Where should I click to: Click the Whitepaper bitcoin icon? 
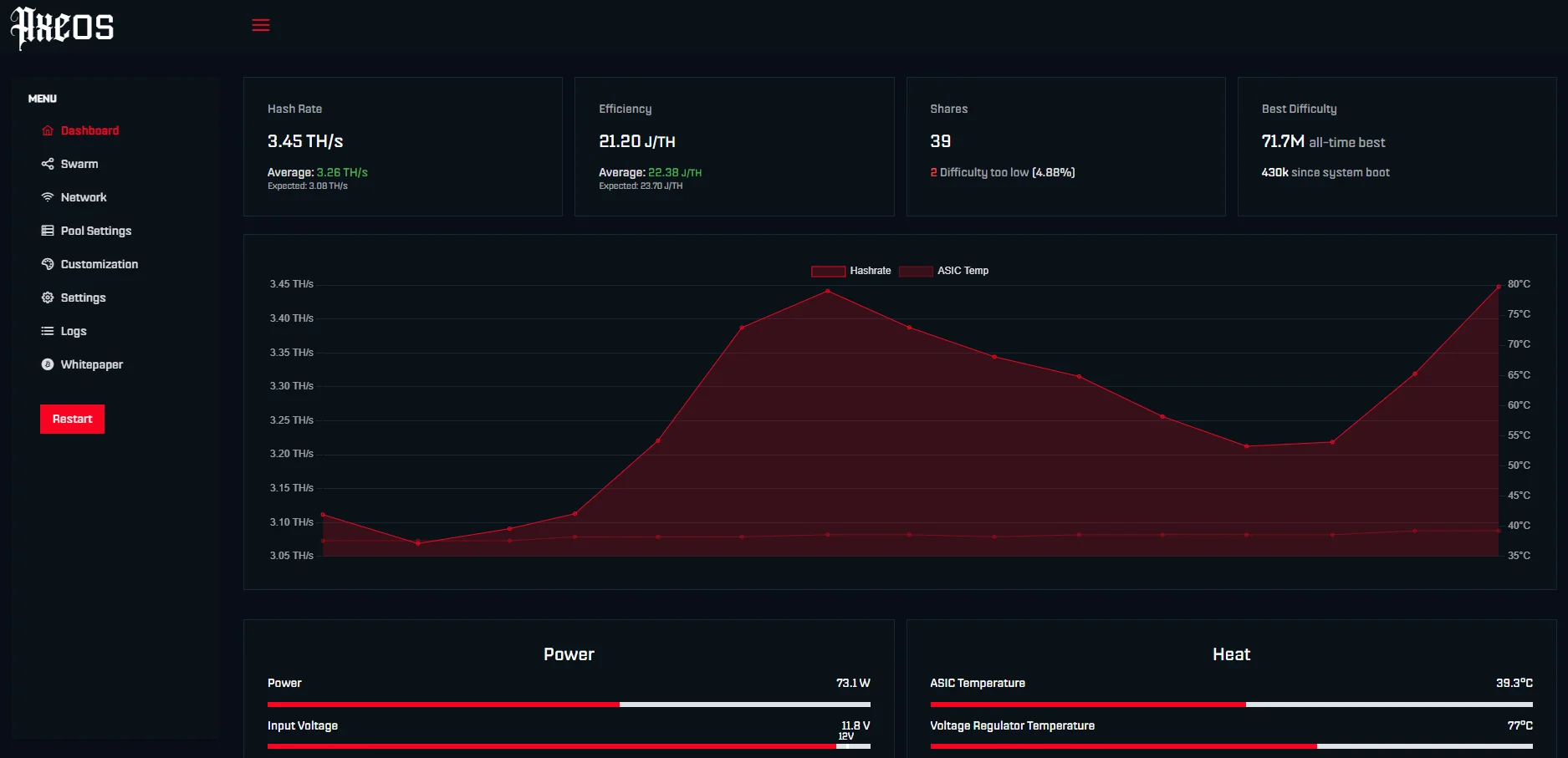(x=48, y=364)
